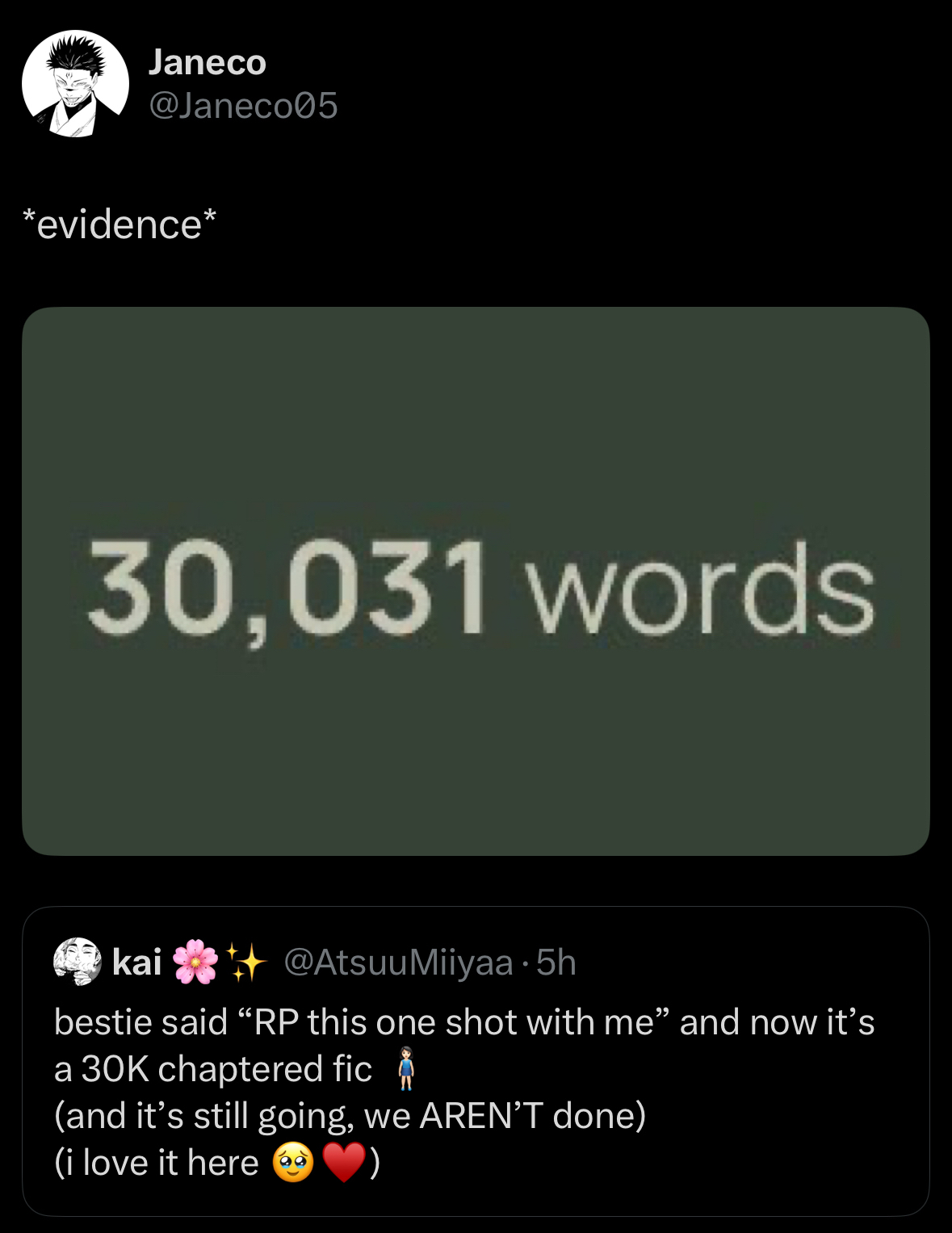Click the 30,031 number in the image
Image resolution: width=952 pixels, height=1233 pixels.
click(x=287, y=587)
